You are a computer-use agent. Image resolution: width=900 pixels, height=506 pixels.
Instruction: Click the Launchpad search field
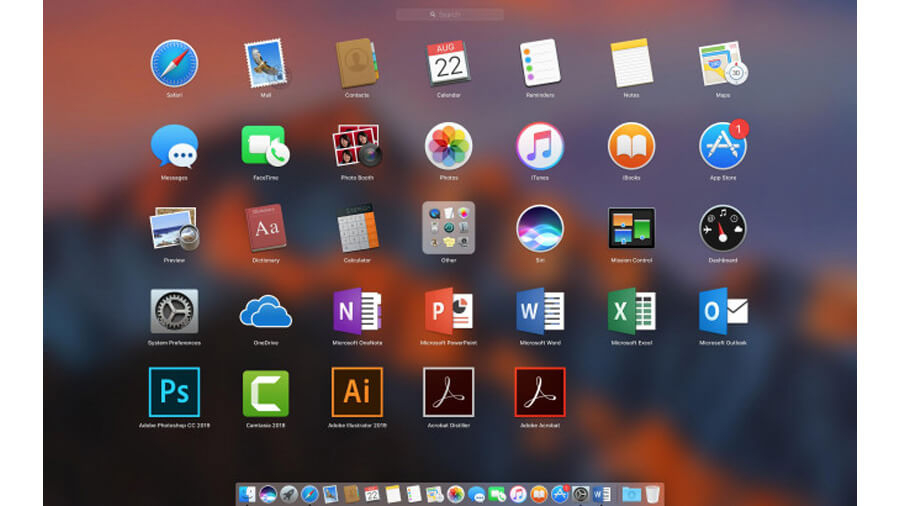[449, 15]
